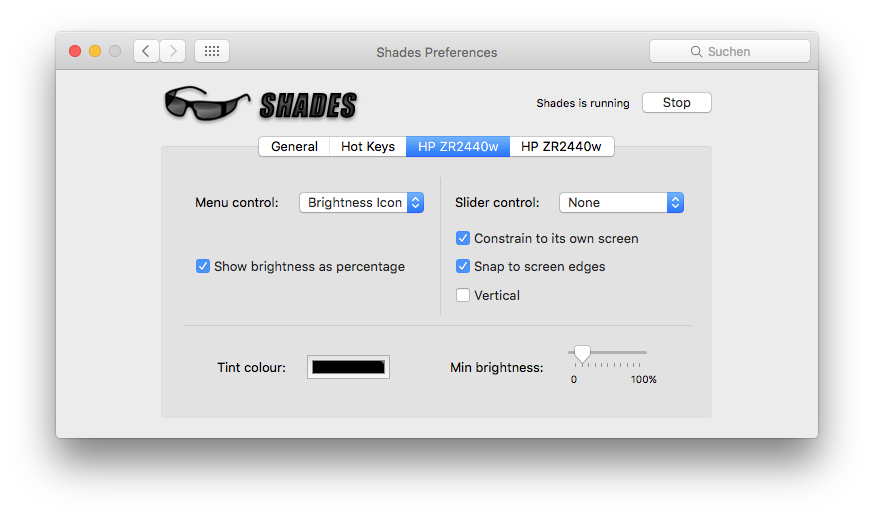Open the black Tint colour swatch

[x=348, y=367]
